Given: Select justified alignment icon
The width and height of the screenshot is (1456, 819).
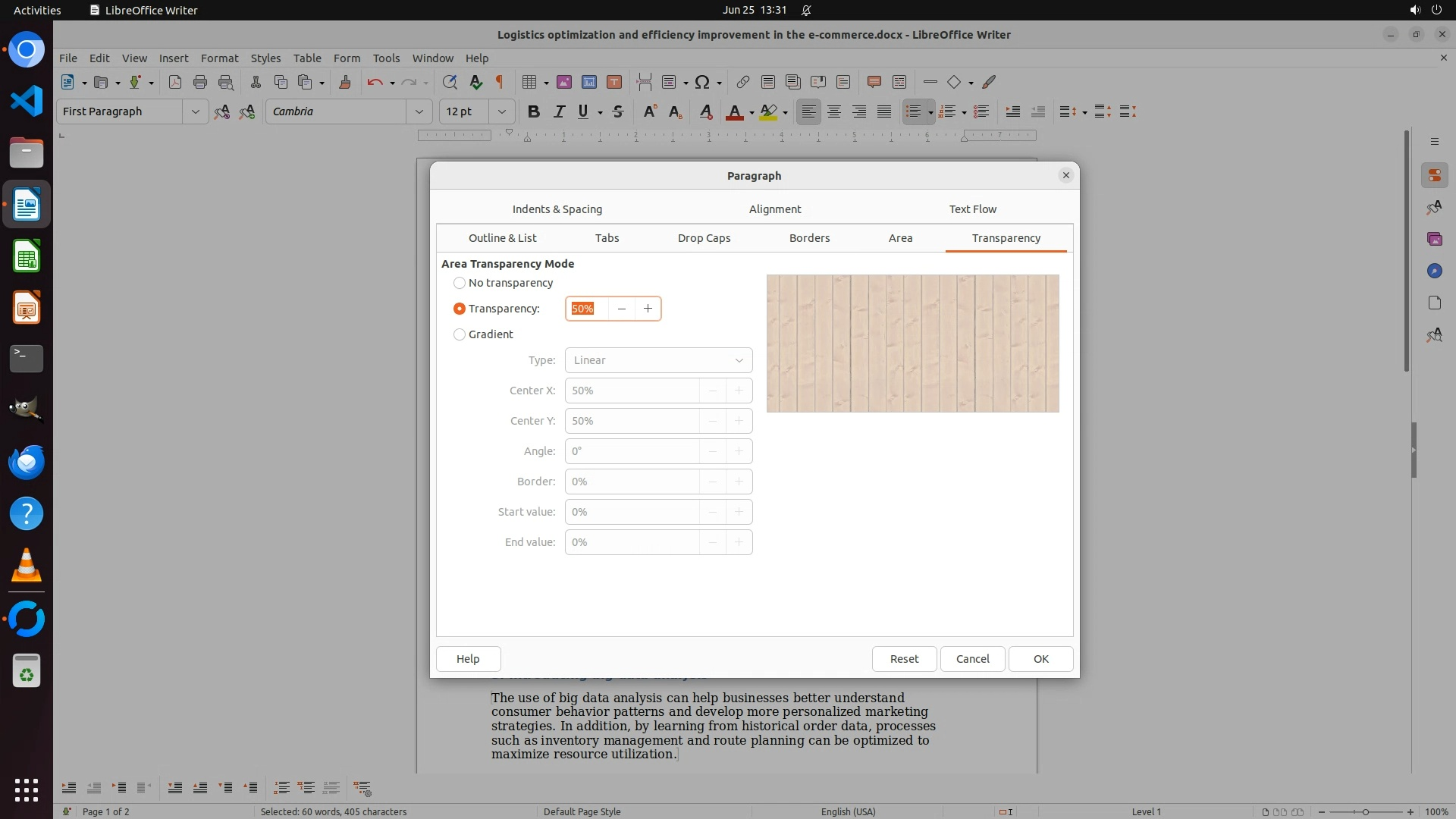Looking at the screenshot, I should point(884,111).
